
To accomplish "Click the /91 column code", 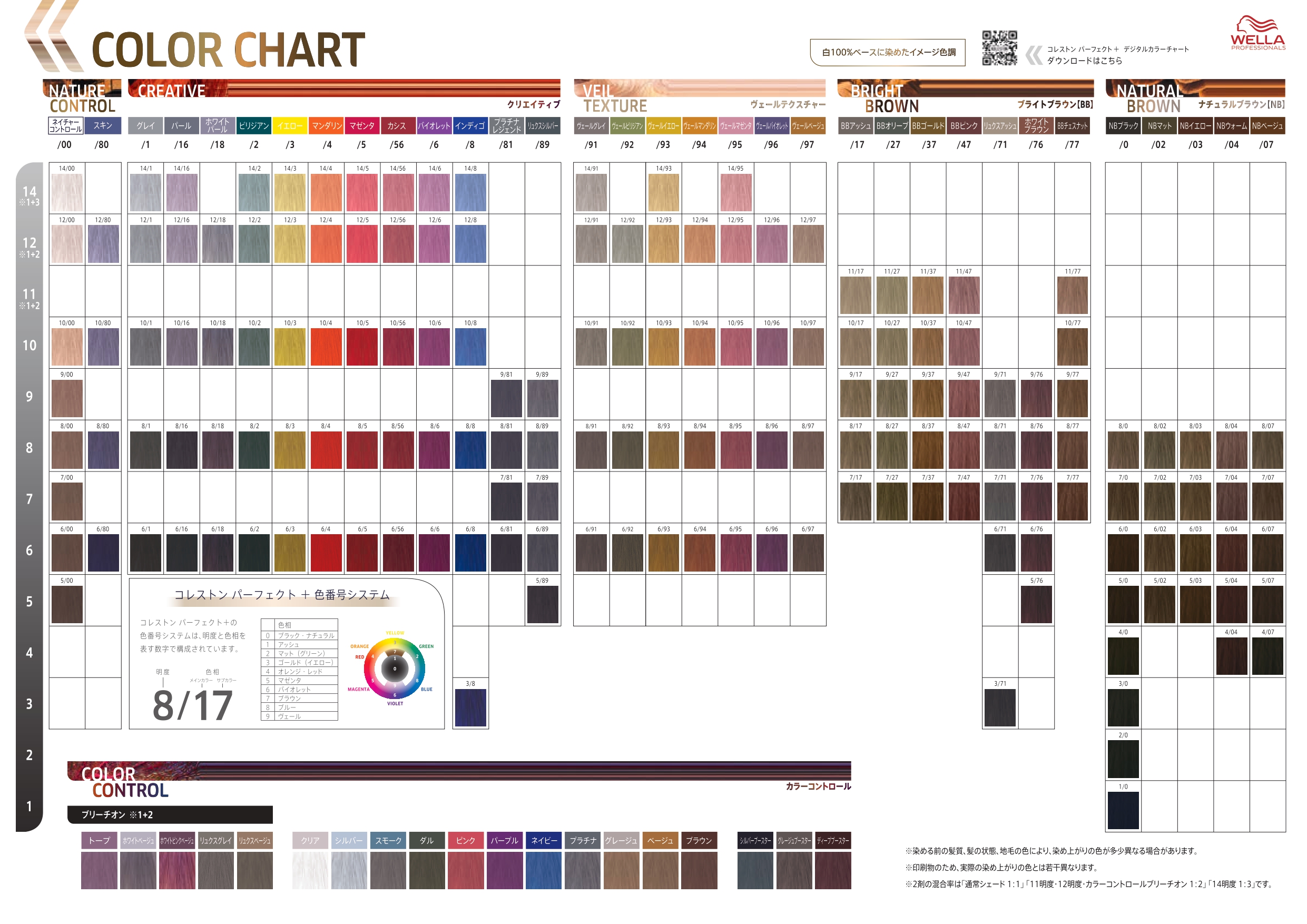I will (x=591, y=145).
